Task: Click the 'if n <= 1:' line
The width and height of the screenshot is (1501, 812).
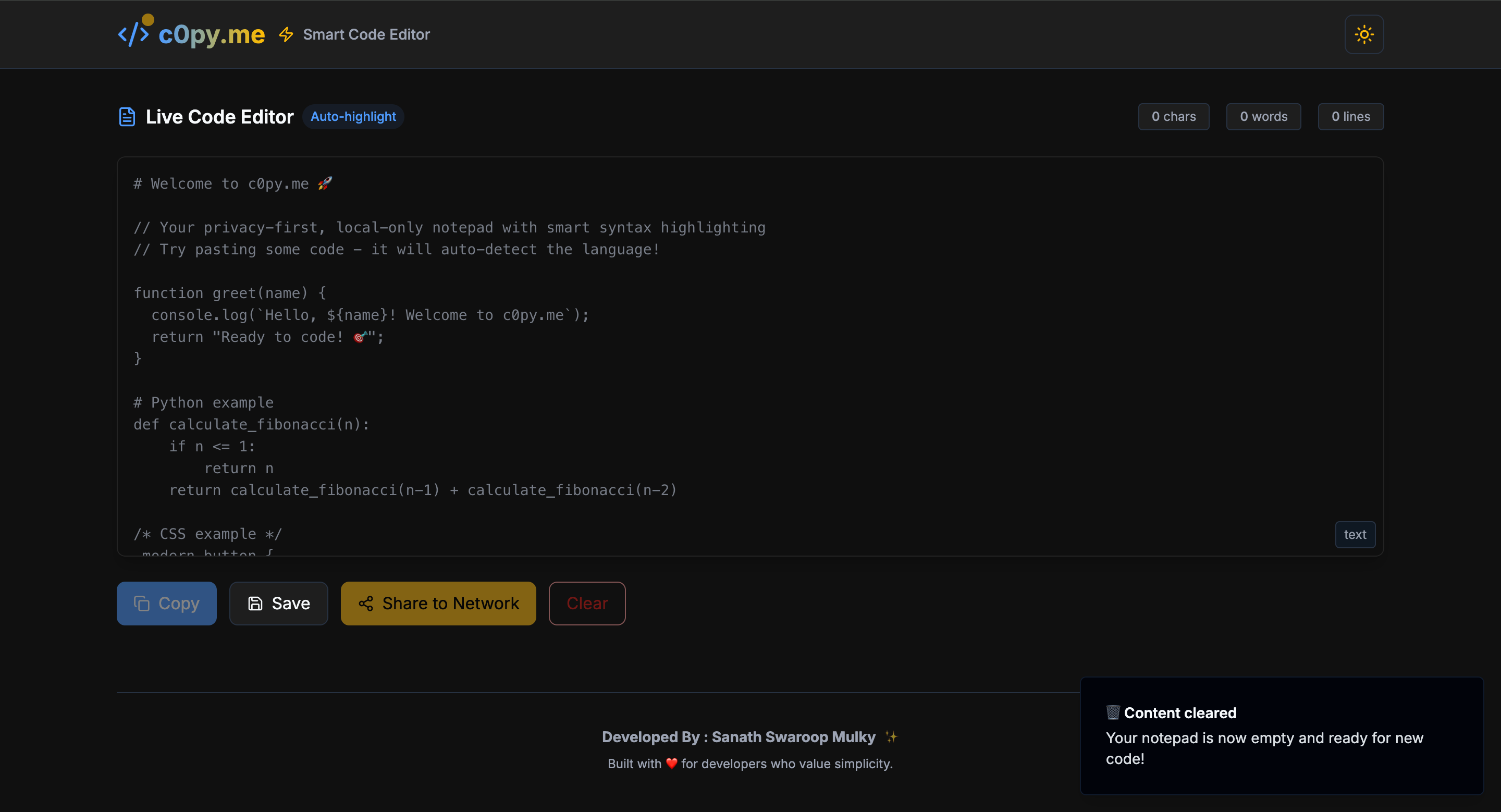Action: coord(212,446)
